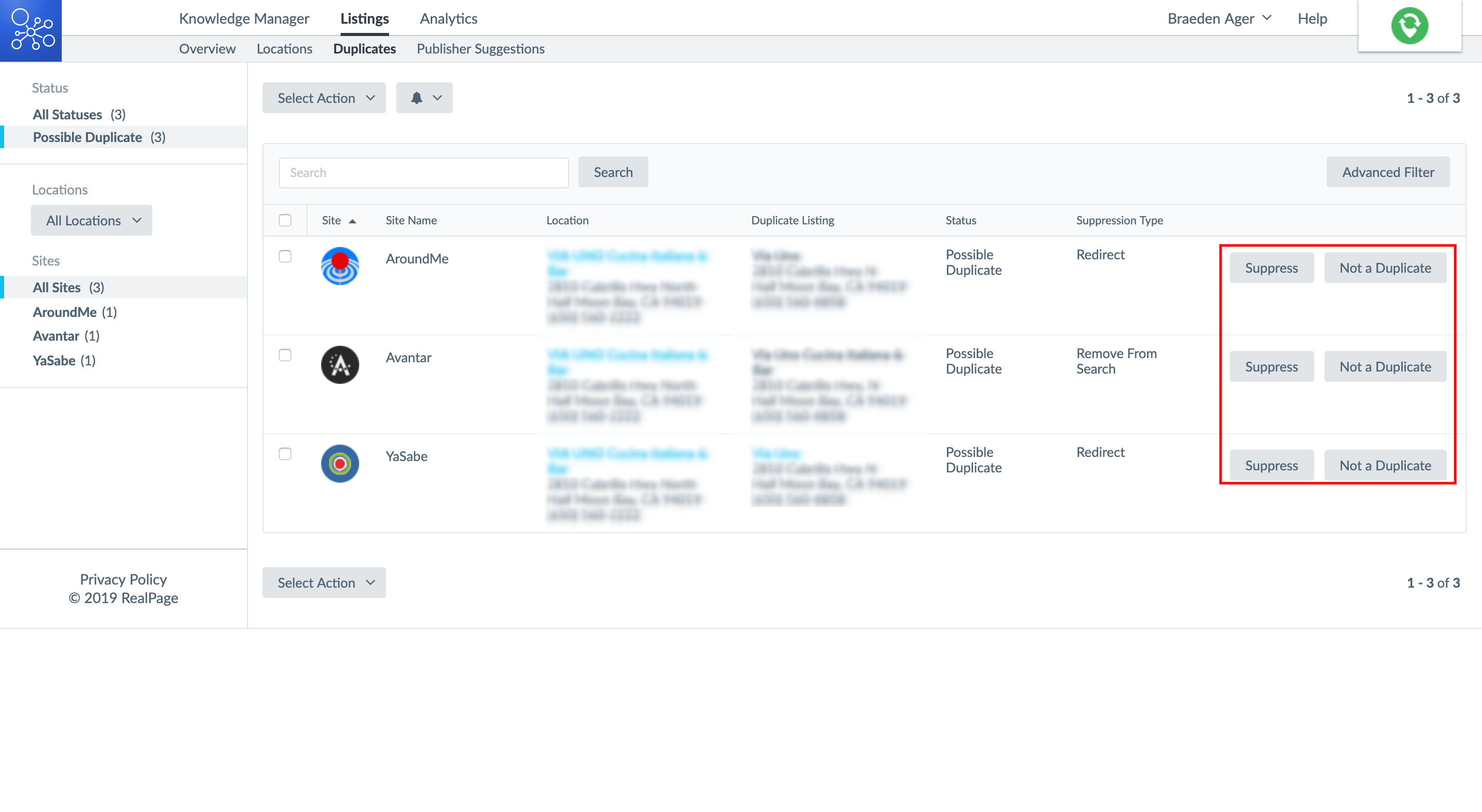Toggle the select-all rows checkbox

(x=285, y=220)
